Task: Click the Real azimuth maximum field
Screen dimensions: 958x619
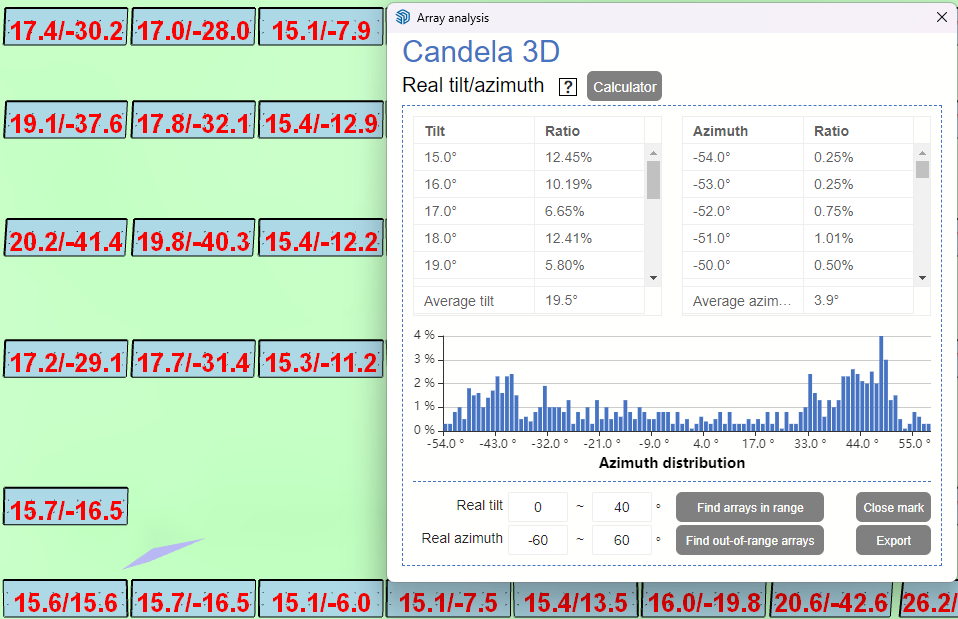Action: pos(622,540)
